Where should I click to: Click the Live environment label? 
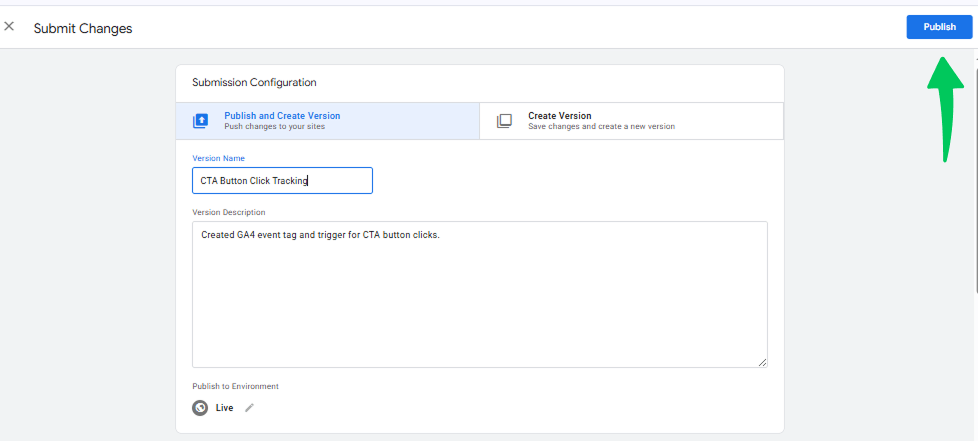225,408
